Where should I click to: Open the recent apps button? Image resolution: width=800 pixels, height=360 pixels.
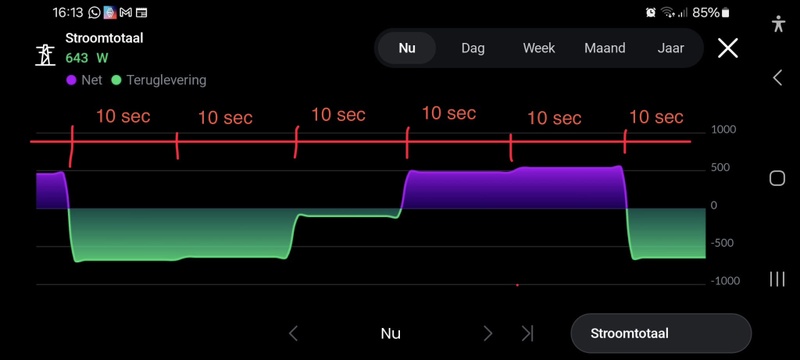point(777,279)
